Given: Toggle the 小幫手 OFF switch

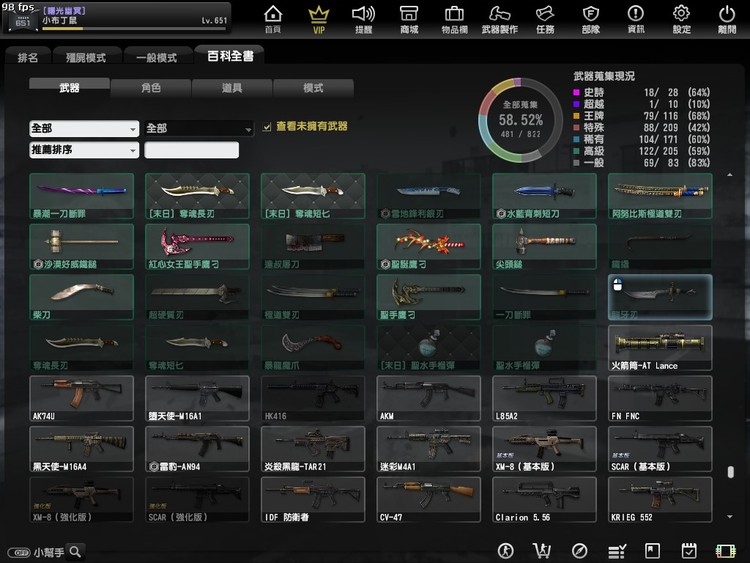Looking at the screenshot, I should 19,552.
